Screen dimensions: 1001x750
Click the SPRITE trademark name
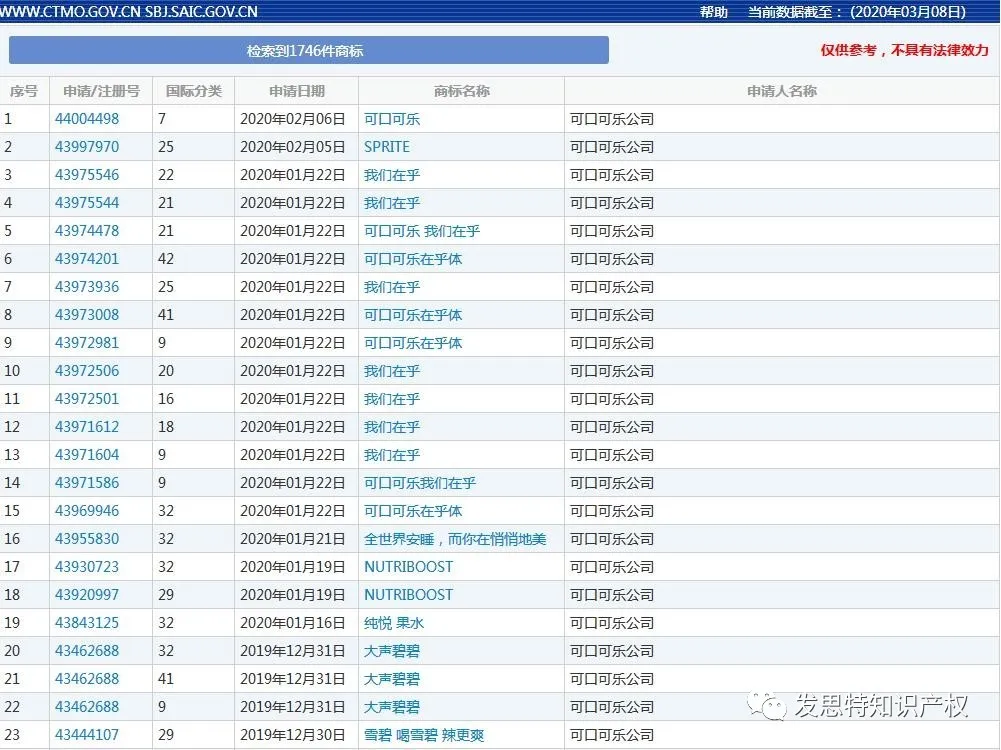(387, 147)
